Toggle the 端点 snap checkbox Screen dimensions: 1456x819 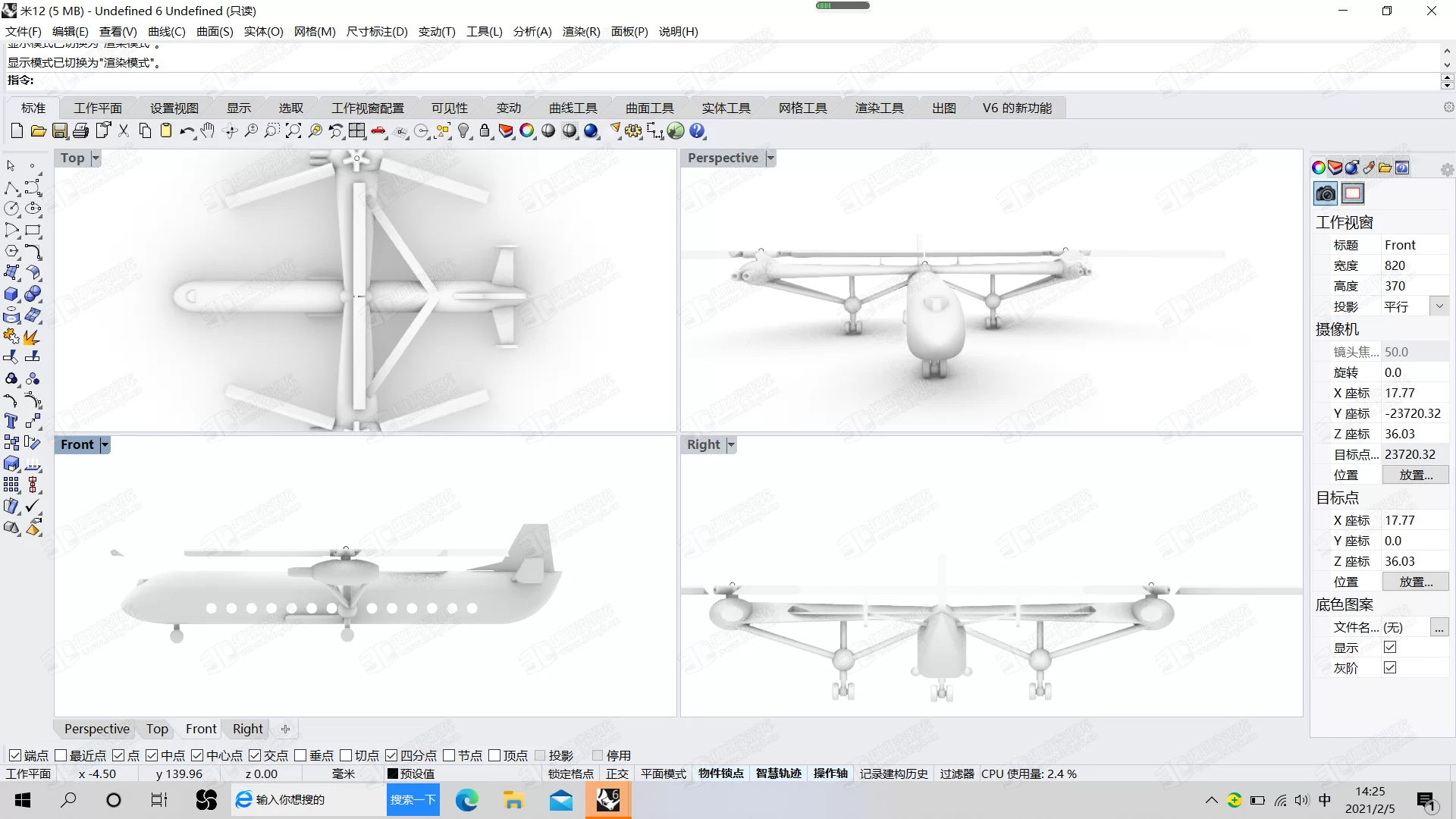15,755
